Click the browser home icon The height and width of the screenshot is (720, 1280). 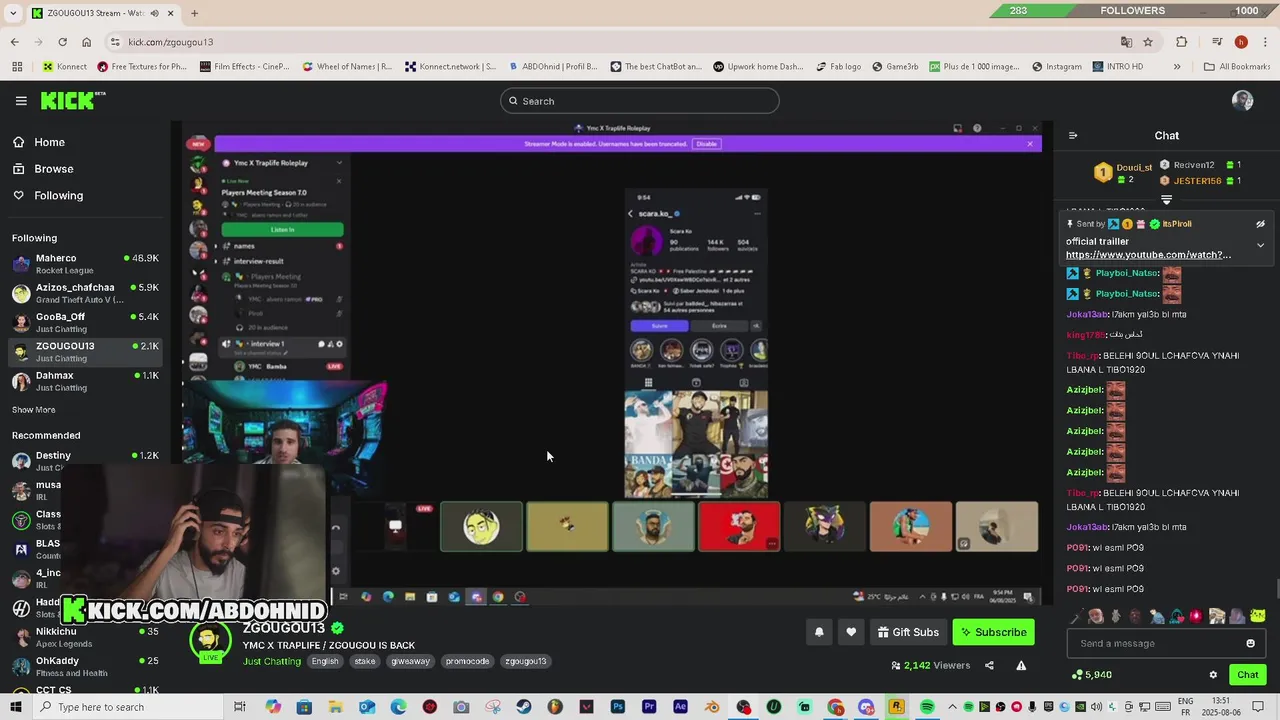(x=87, y=42)
